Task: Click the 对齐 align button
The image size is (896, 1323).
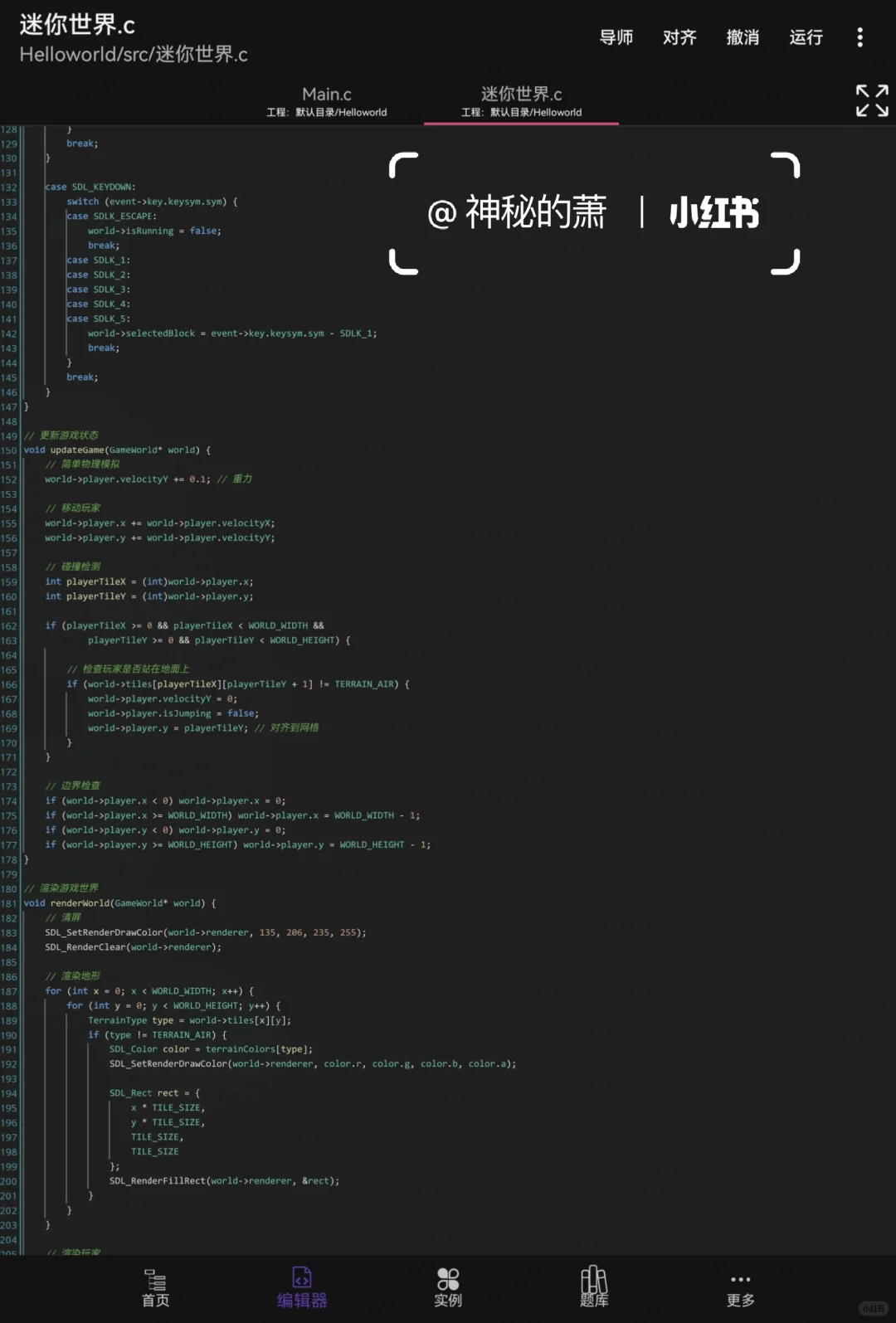Action: pos(679,37)
